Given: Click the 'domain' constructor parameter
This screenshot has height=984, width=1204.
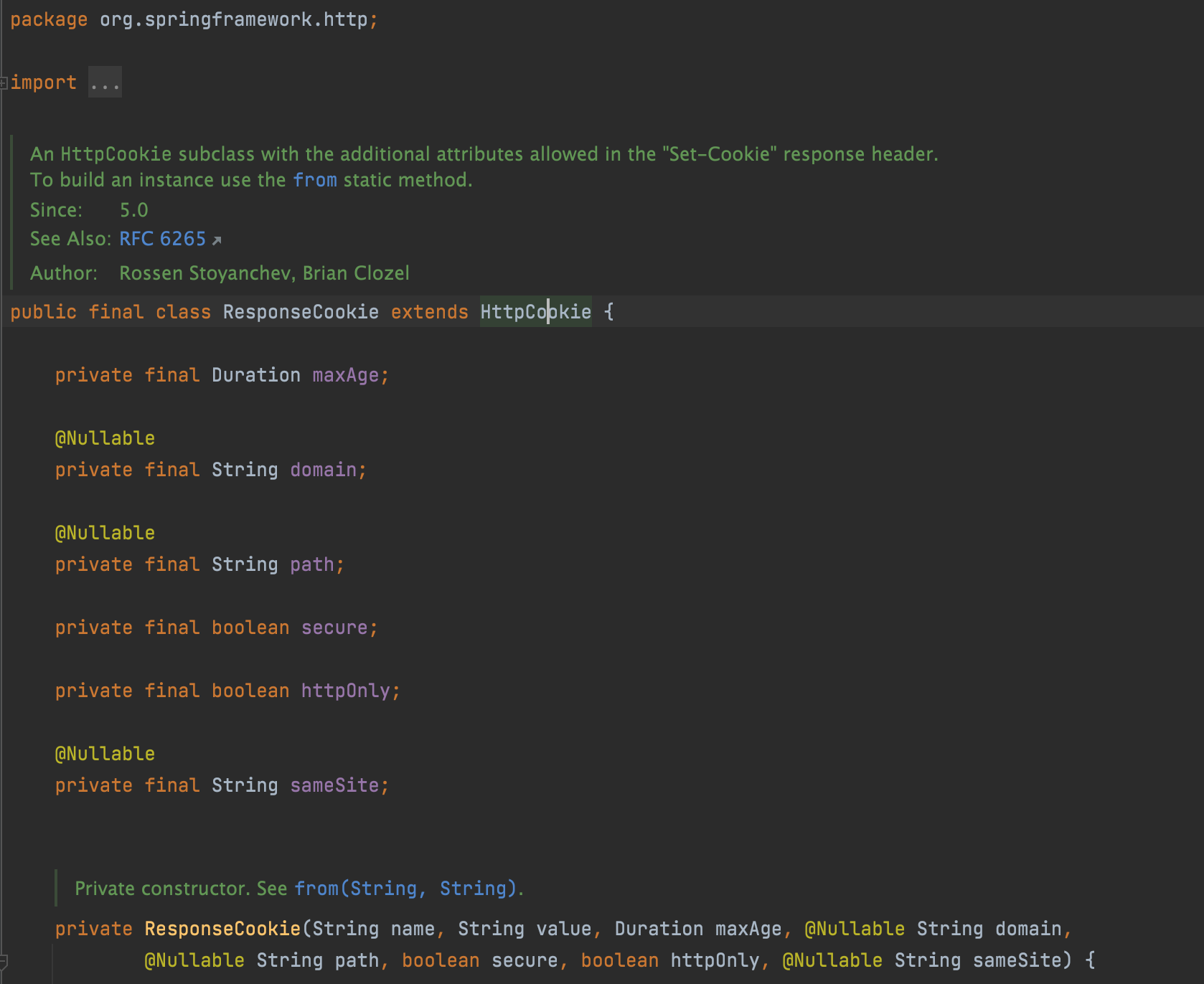Looking at the screenshot, I should pos(1028,929).
